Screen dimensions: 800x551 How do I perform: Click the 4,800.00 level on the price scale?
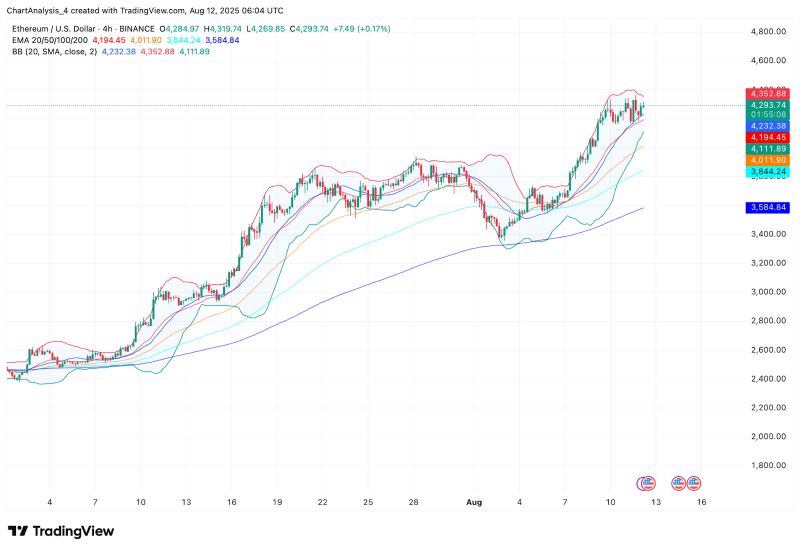[x=767, y=32]
